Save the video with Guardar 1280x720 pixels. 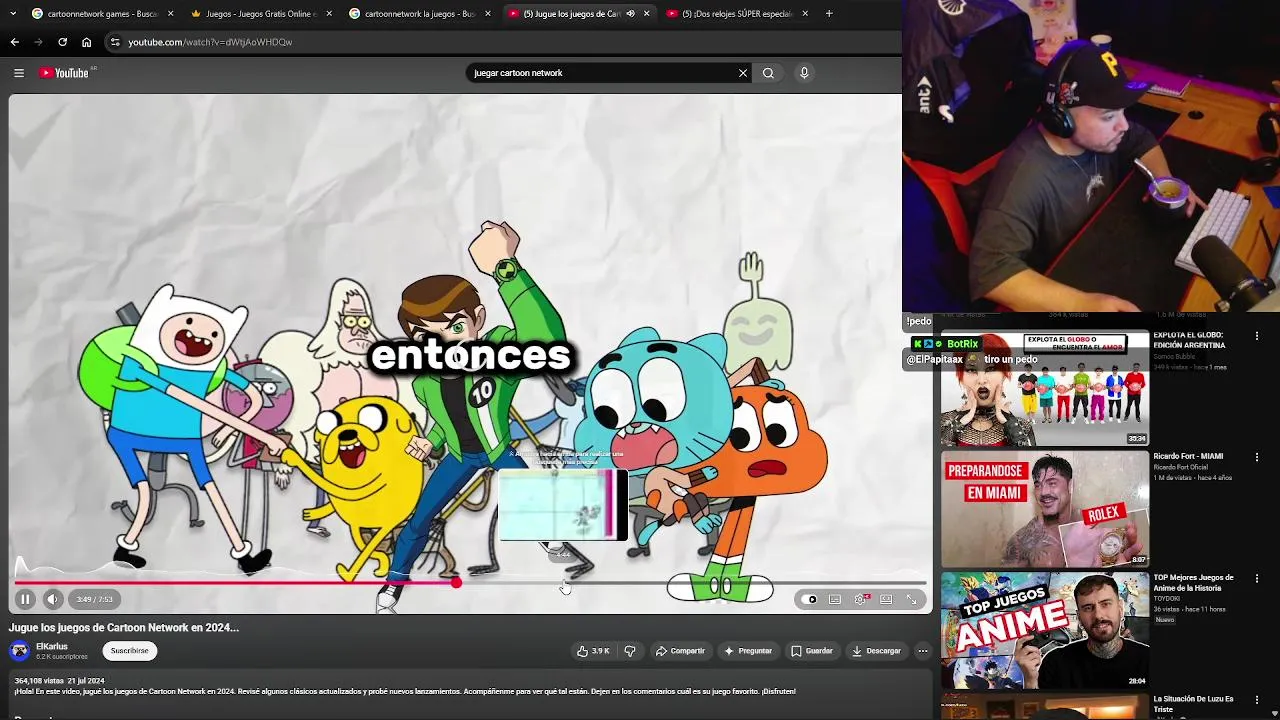812,651
